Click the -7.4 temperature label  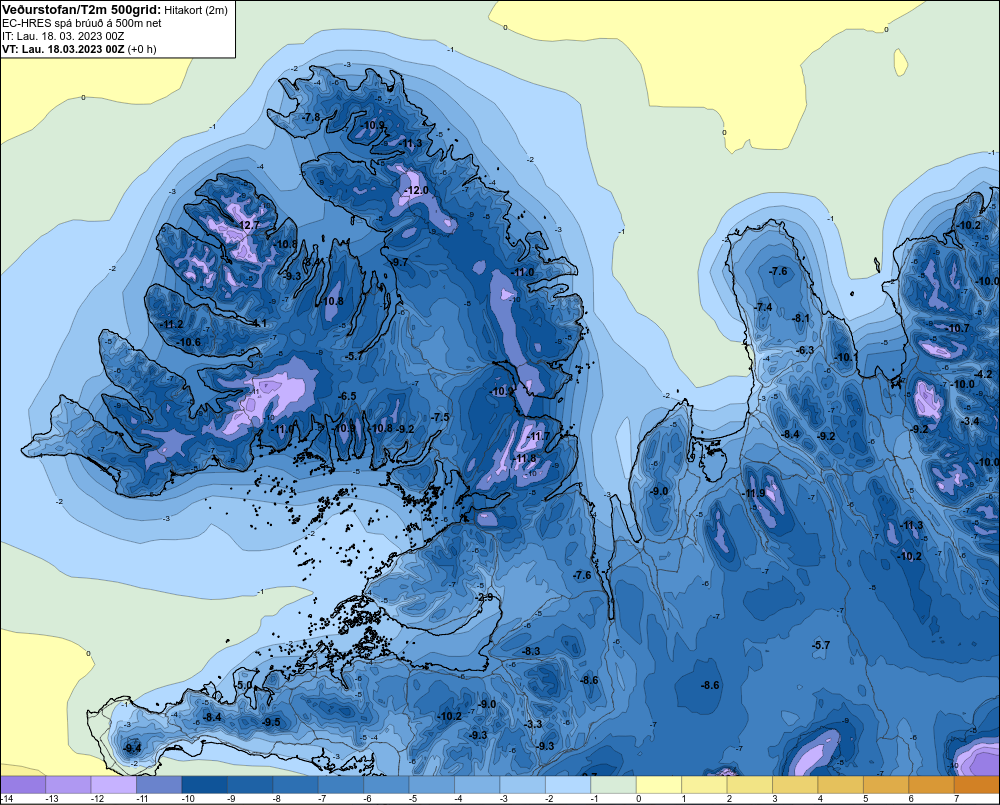coord(763,307)
